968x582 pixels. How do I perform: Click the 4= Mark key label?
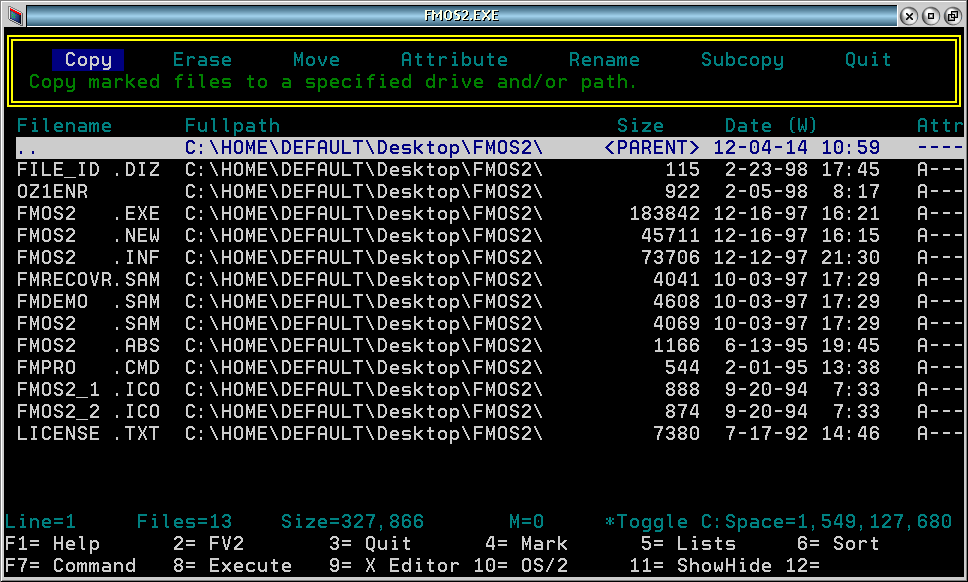coord(526,544)
